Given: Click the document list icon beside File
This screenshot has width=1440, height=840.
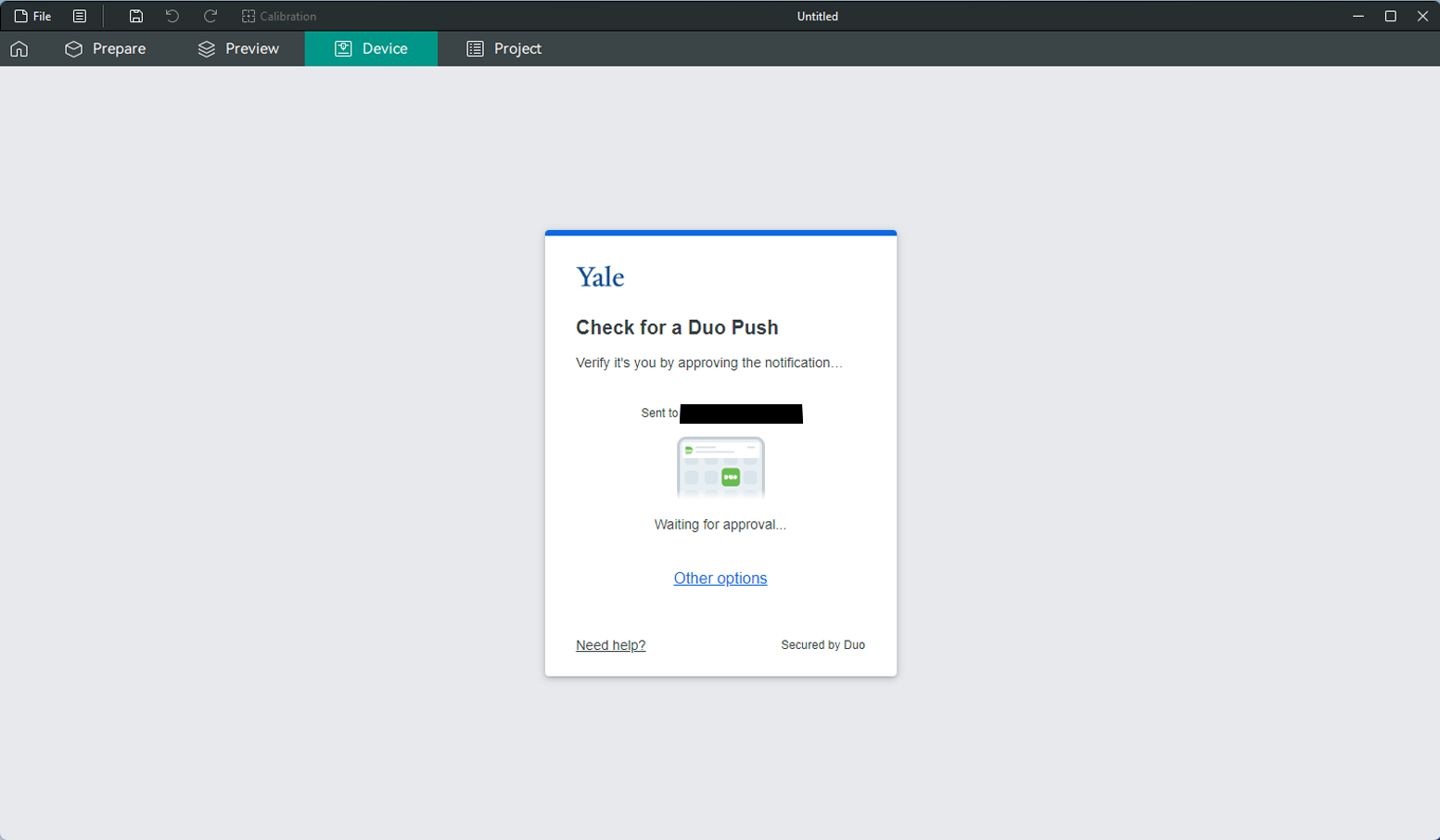Looking at the screenshot, I should coord(80,16).
